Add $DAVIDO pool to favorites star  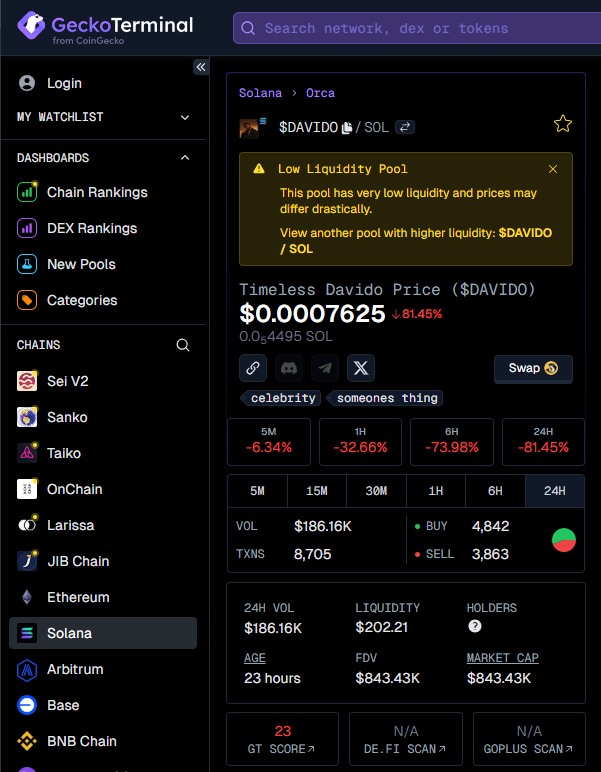click(563, 124)
